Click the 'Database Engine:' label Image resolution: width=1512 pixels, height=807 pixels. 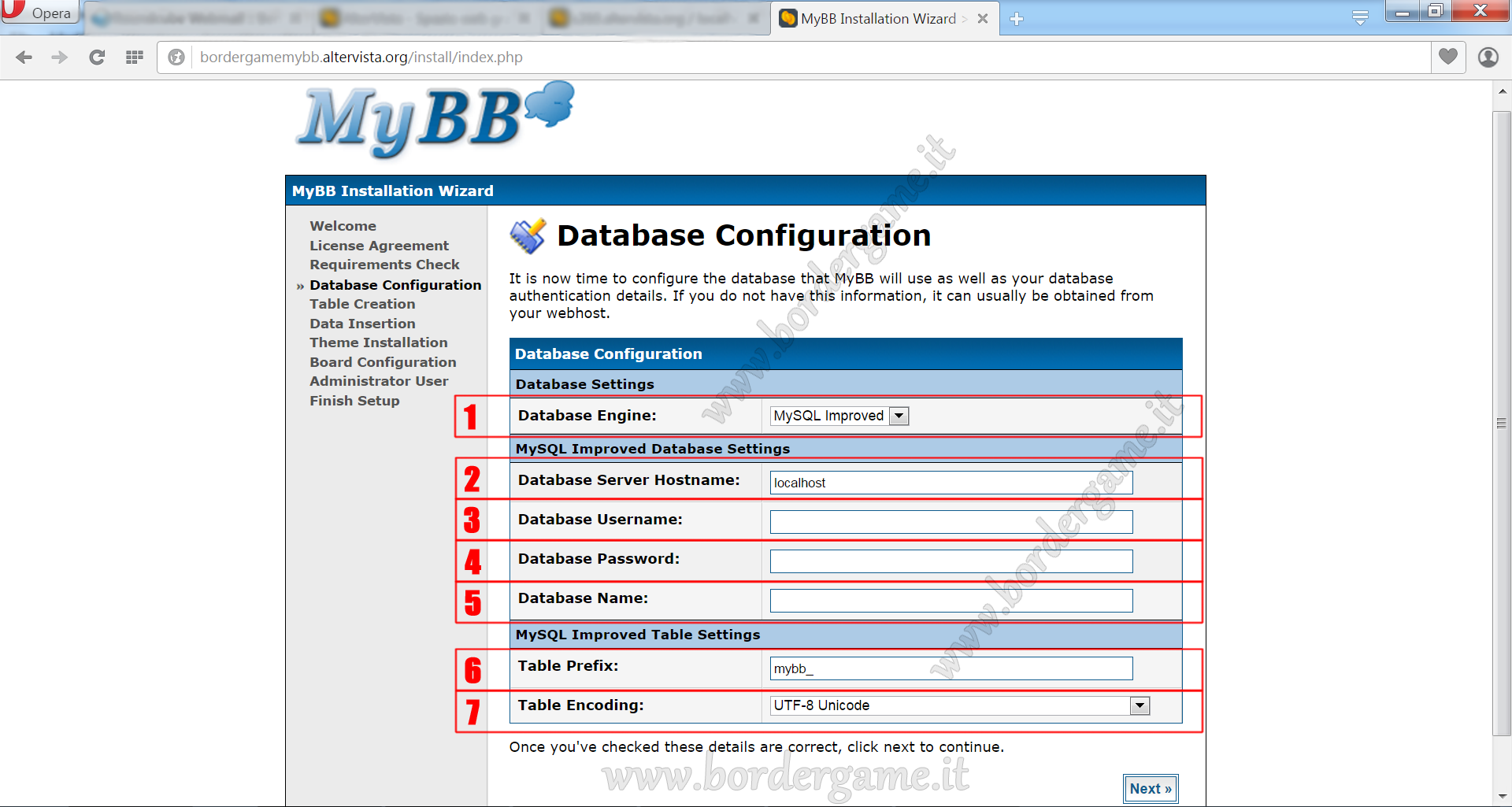(587, 416)
